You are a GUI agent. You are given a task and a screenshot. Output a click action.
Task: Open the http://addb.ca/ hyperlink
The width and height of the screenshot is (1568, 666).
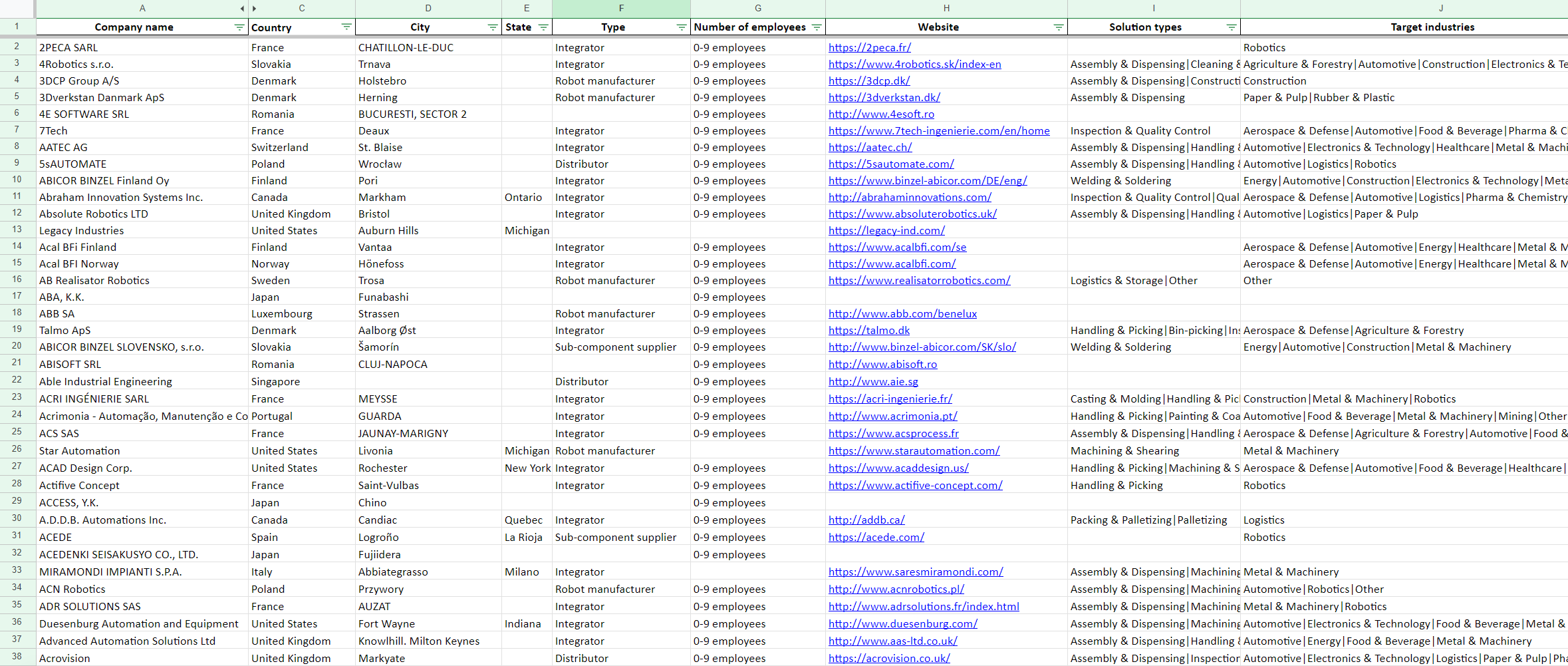click(866, 520)
